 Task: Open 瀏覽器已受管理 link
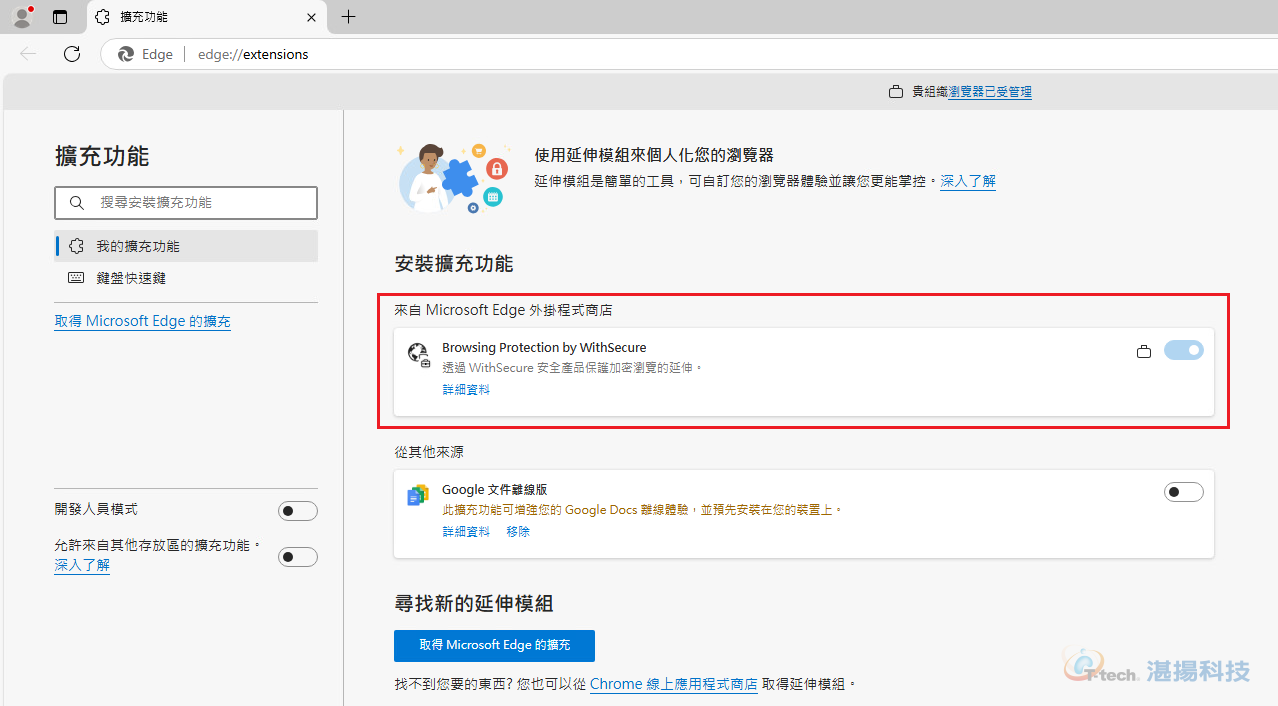tap(990, 92)
